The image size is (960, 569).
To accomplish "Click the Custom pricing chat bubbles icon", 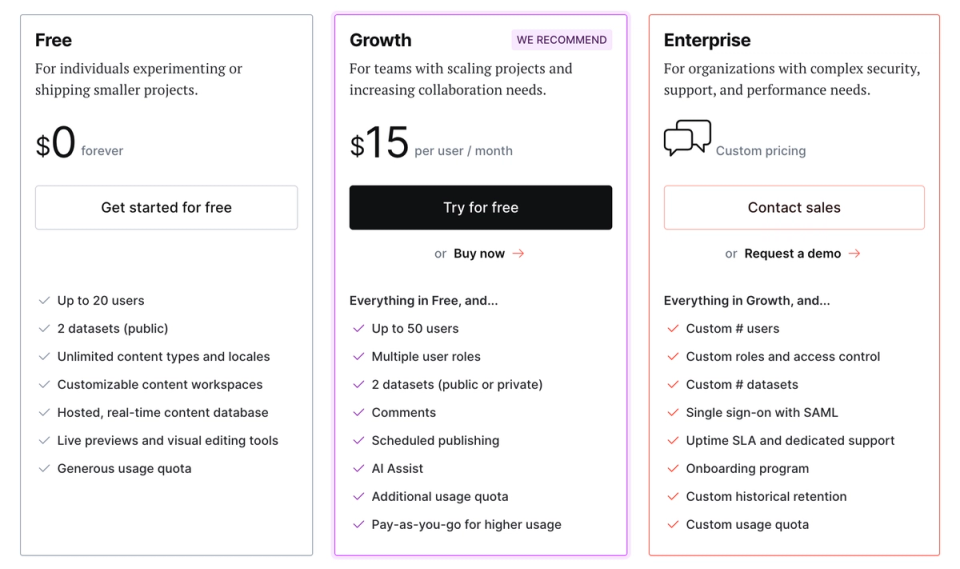I will pyautogui.click(x=687, y=138).
